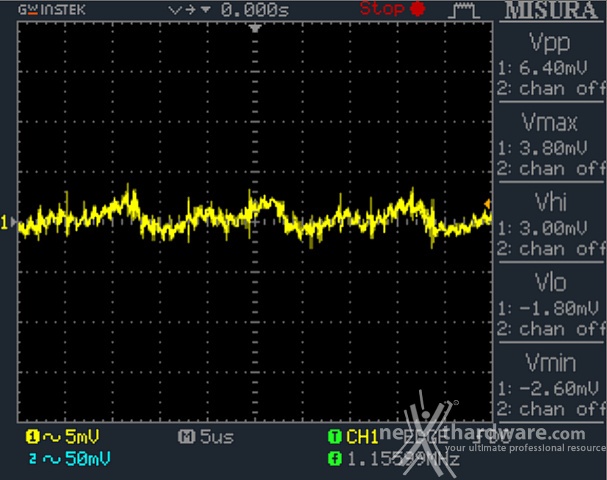Click the Vmax value 3.80mV

[553, 148]
